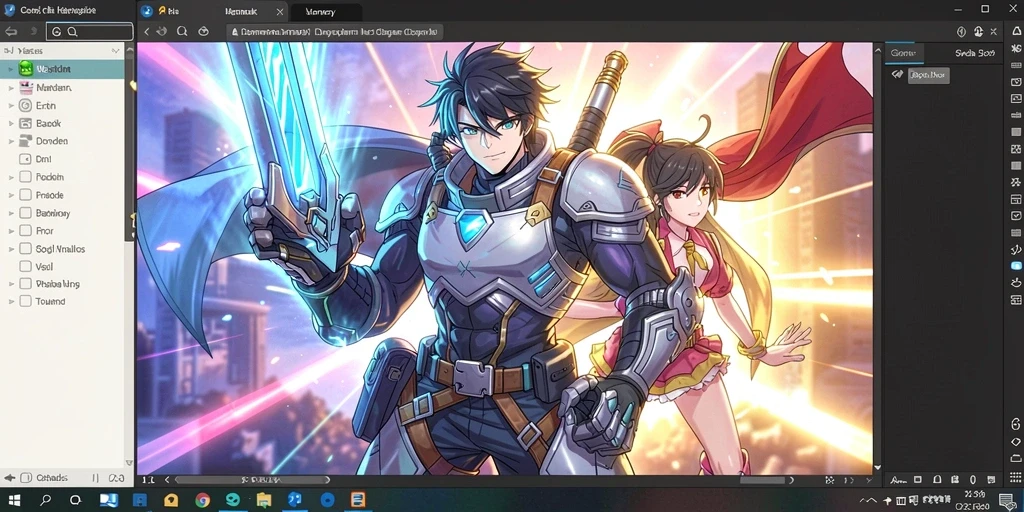Click the magnifier icon in the image toolbar
This screenshot has width=1024, height=512.
[182, 31]
